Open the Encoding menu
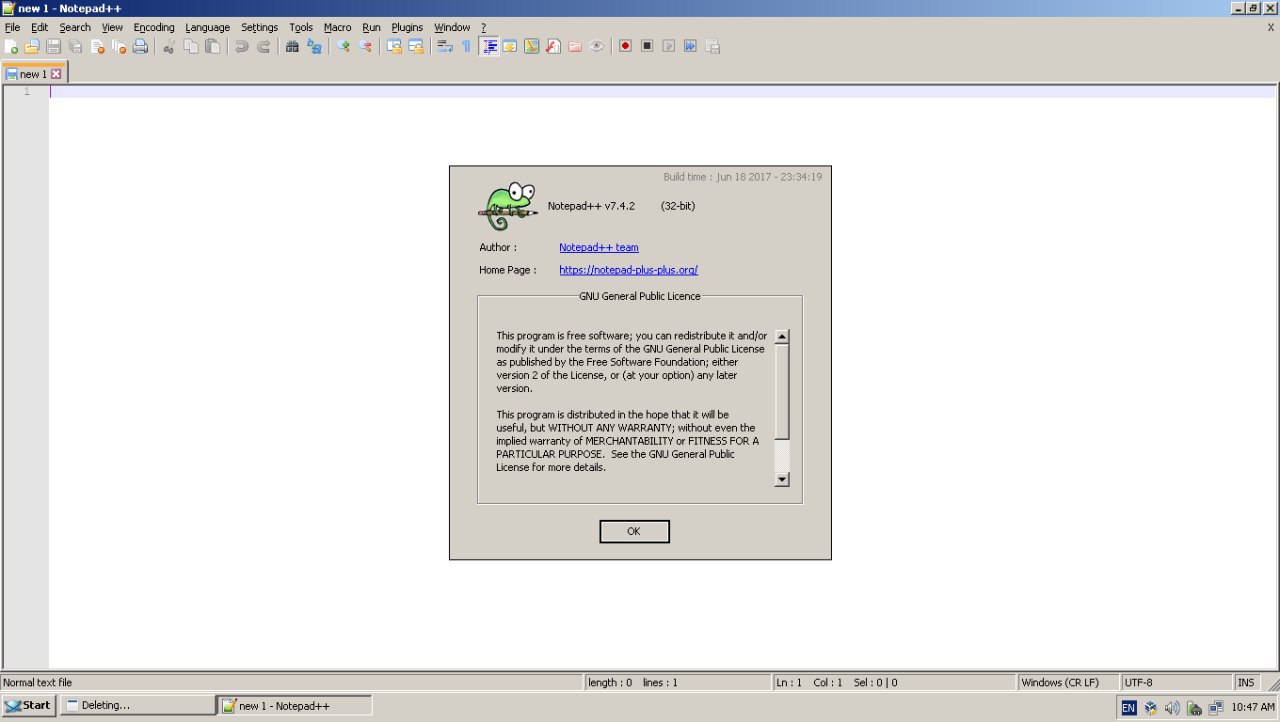 point(154,27)
